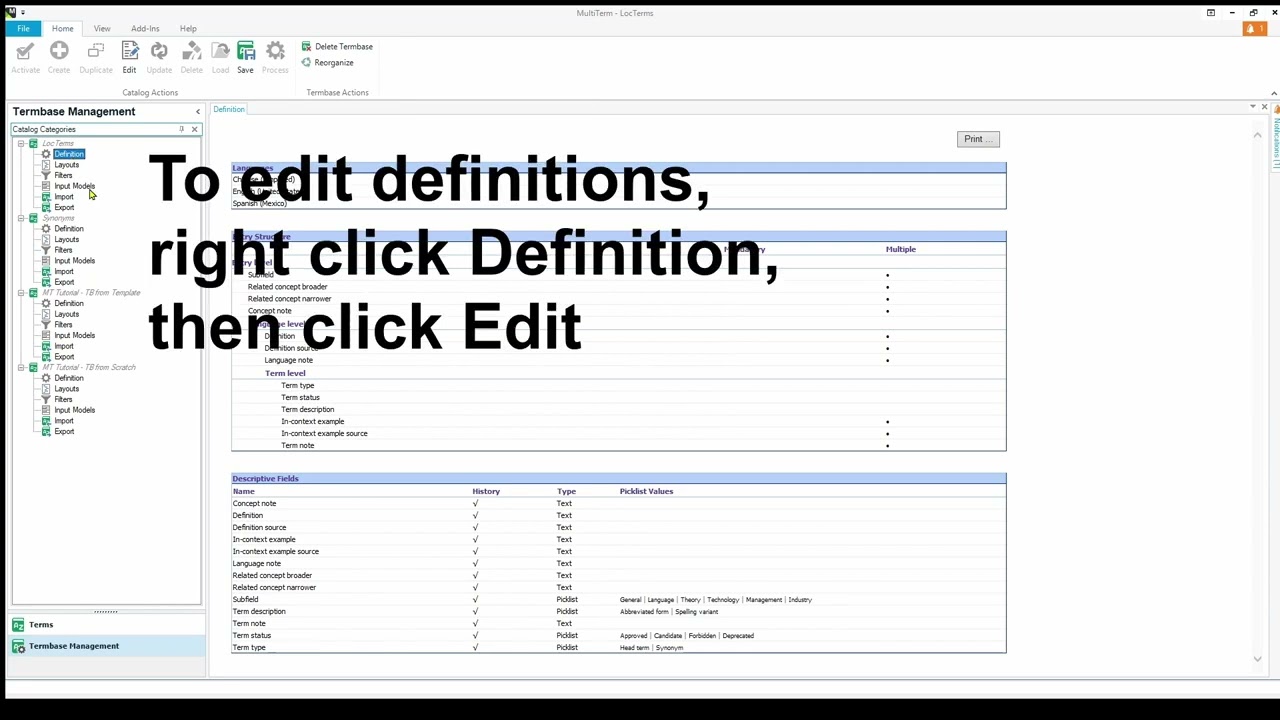This screenshot has height=720, width=1280.
Task: Collapse MT Tutorial - TB from Template node
Action: point(20,293)
